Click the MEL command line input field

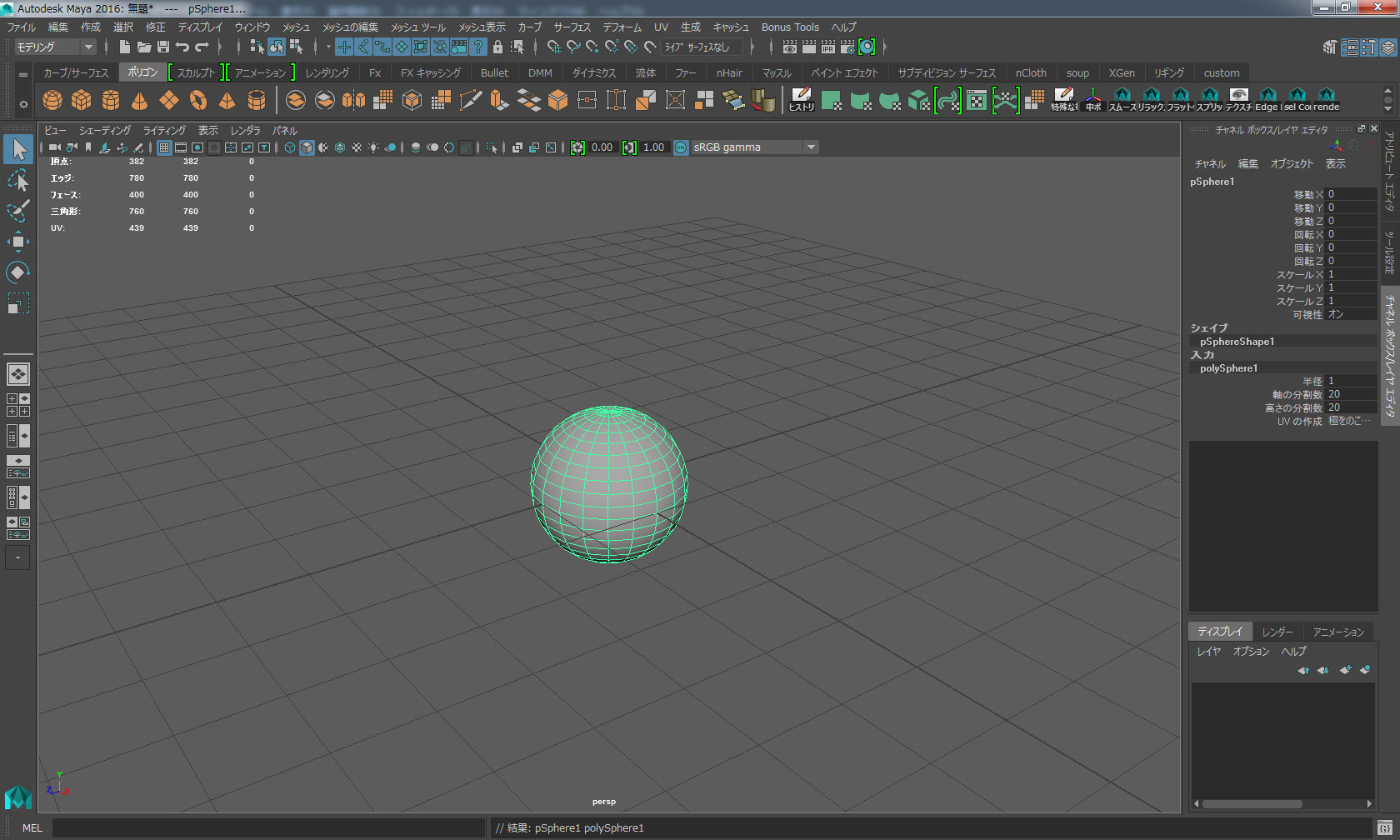point(268,827)
